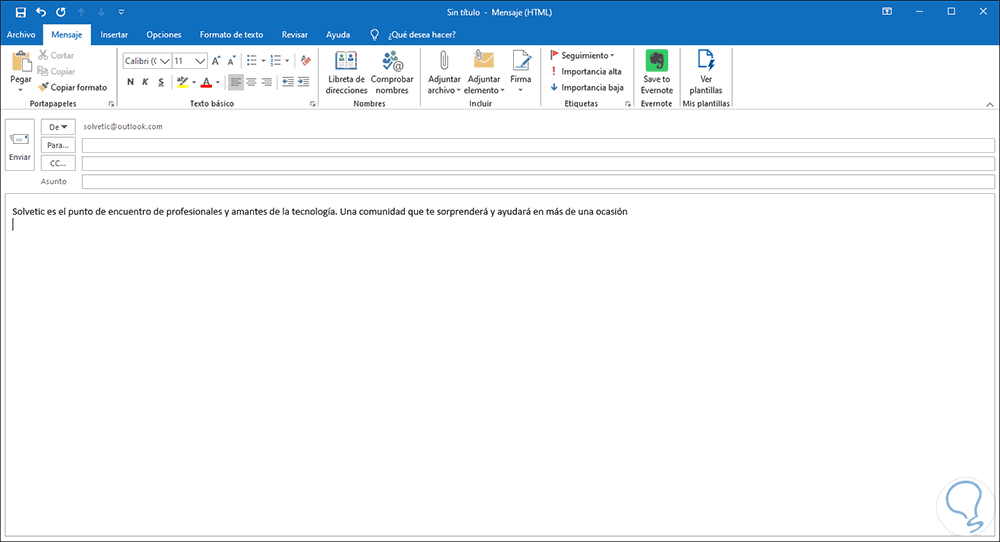Open the Libreta de direcciones
Image resolution: width=1000 pixels, height=542 pixels.
[x=346, y=72]
